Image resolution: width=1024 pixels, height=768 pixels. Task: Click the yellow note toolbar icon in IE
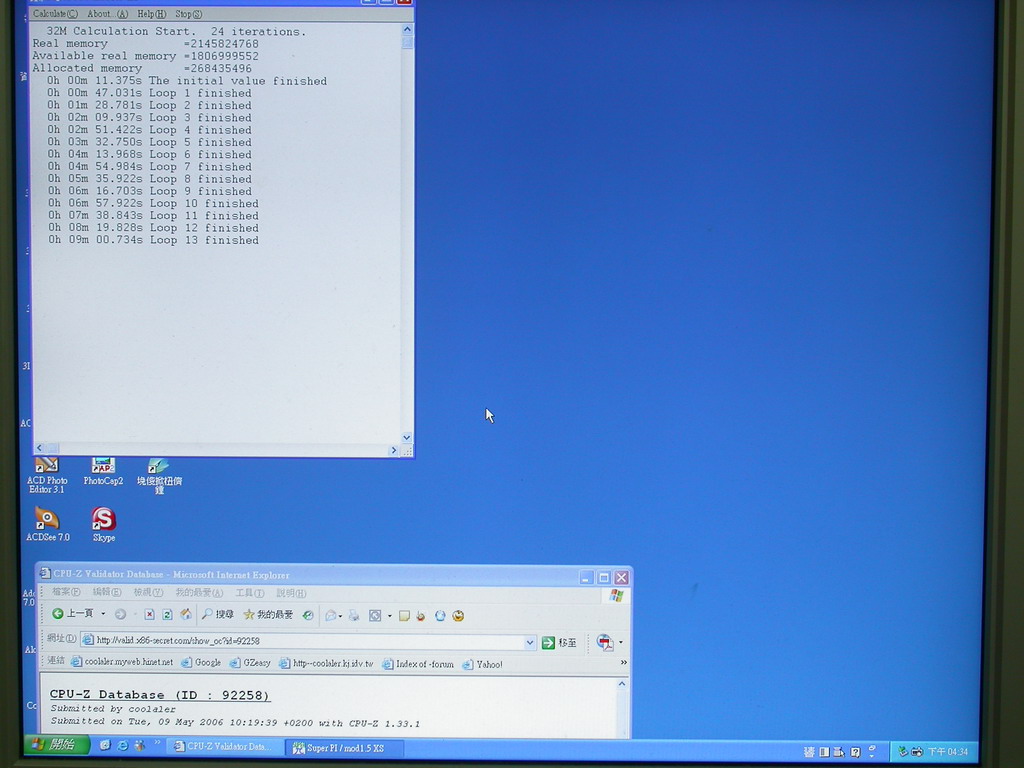[x=404, y=616]
